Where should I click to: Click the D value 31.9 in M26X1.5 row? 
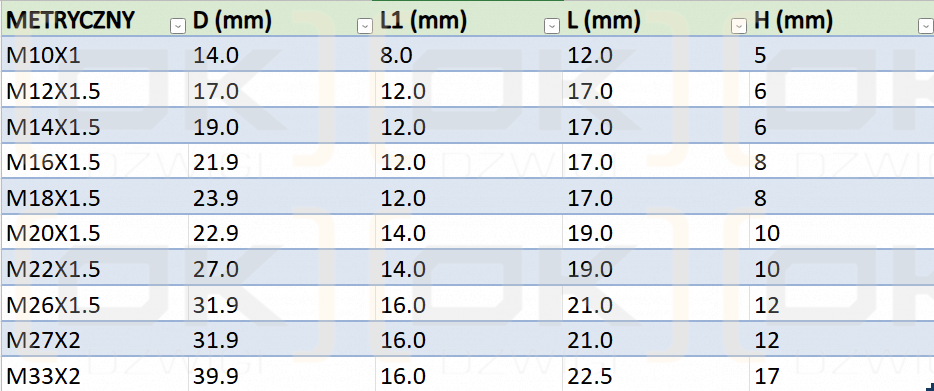click(x=216, y=305)
